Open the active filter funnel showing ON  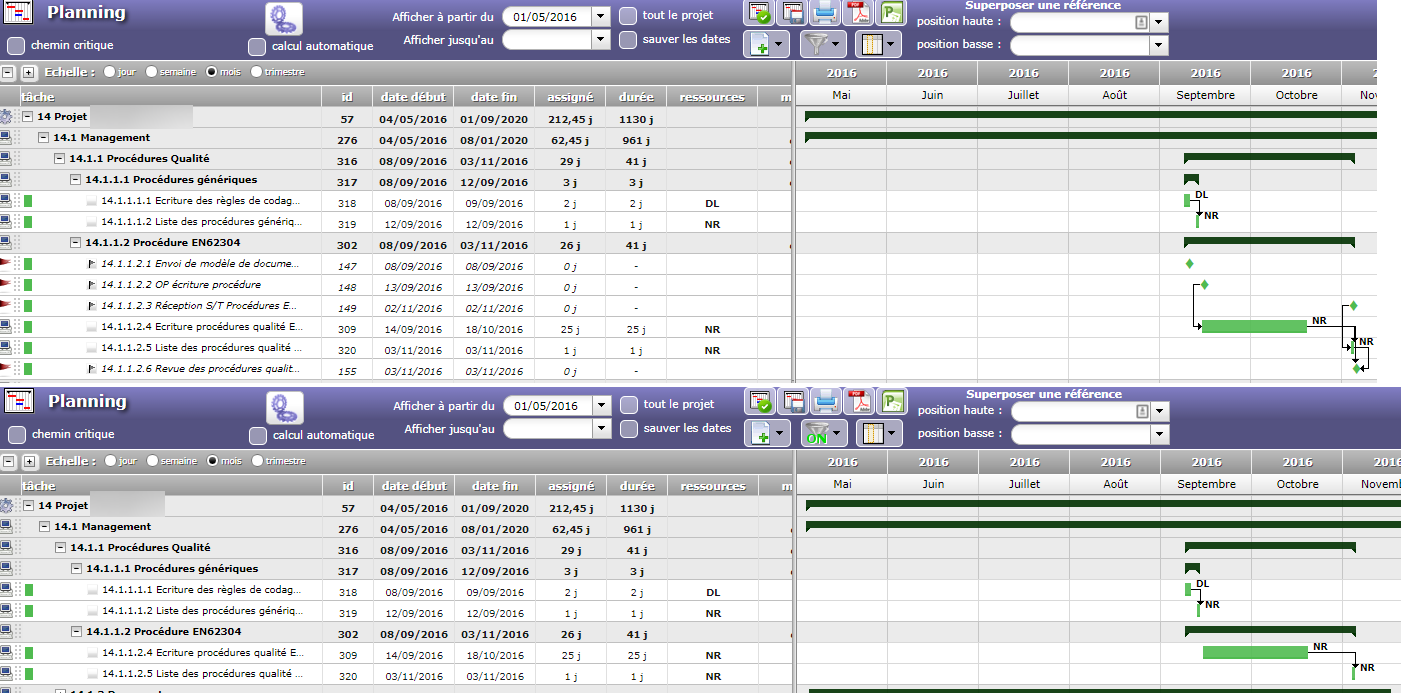coord(823,433)
